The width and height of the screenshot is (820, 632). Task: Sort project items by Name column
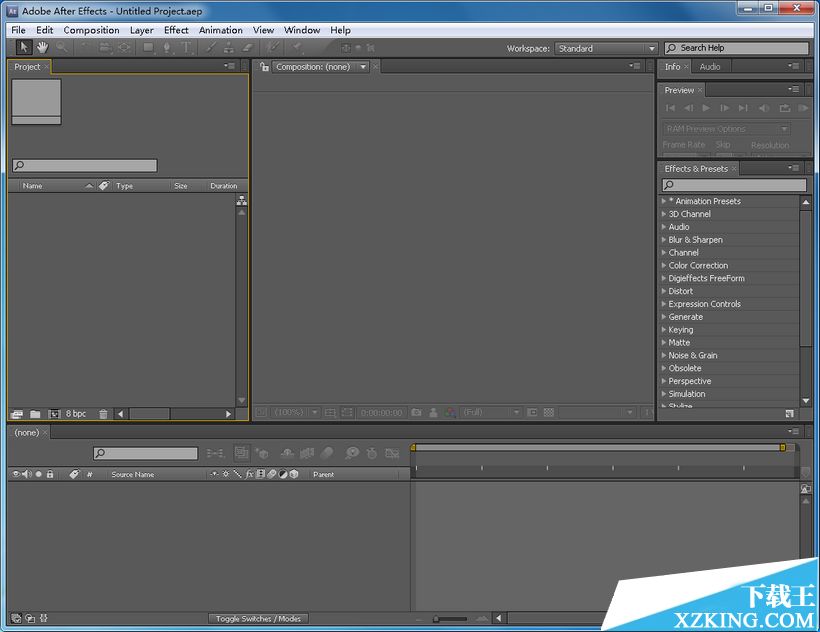[x=32, y=186]
